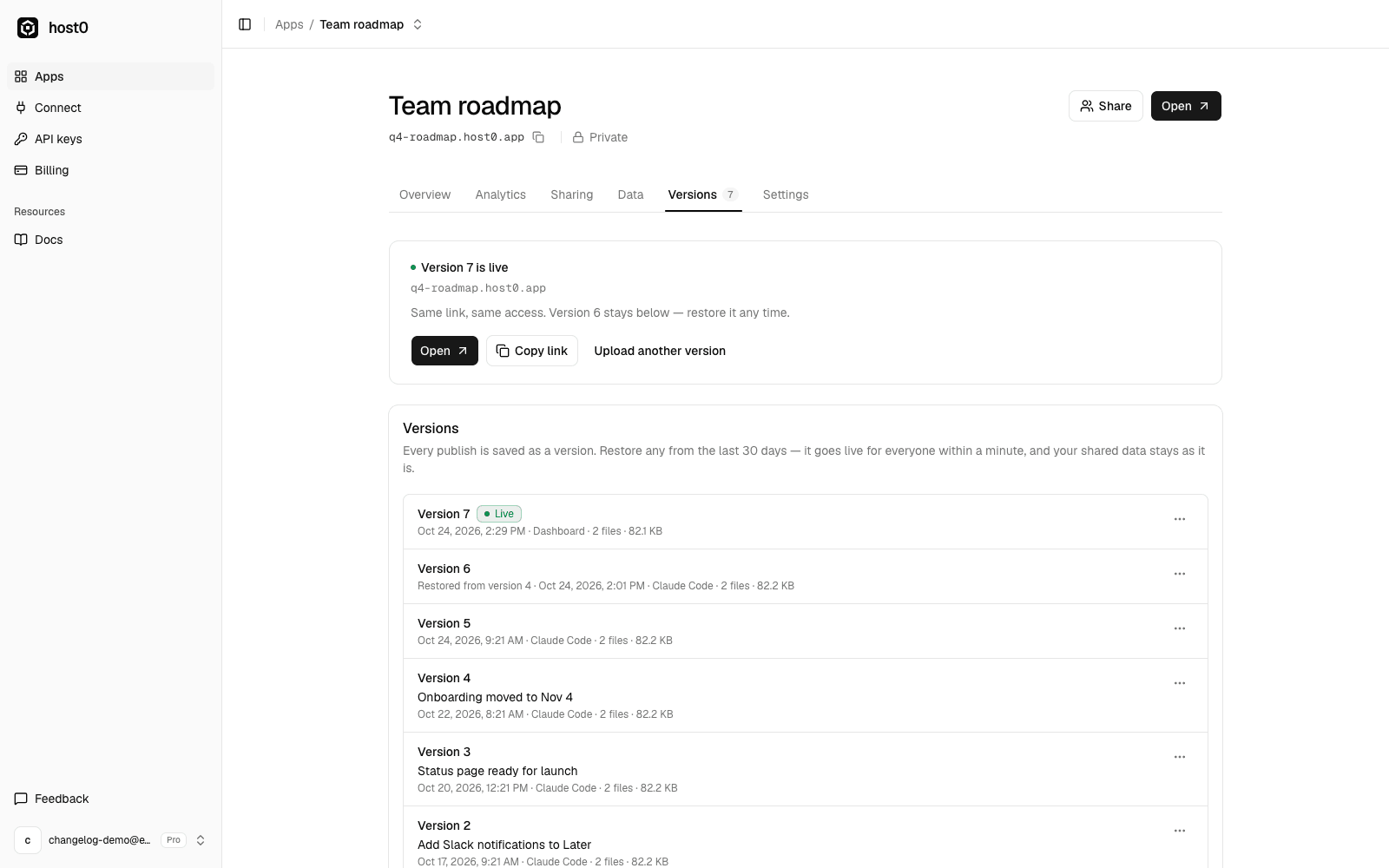Switch to the Overview tab

click(425, 194)
